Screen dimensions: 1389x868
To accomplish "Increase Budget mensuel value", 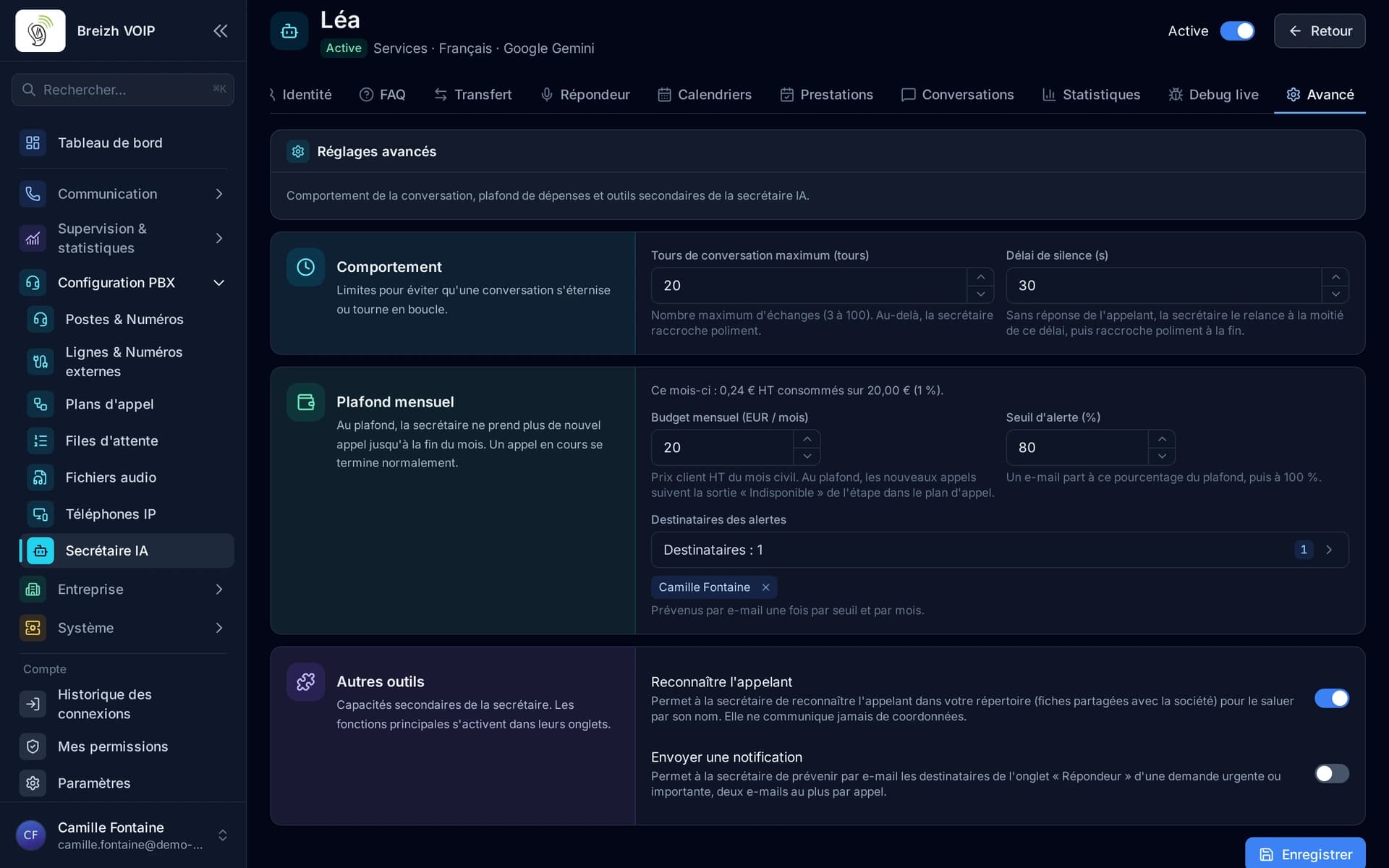I will (x=807, y=439).
